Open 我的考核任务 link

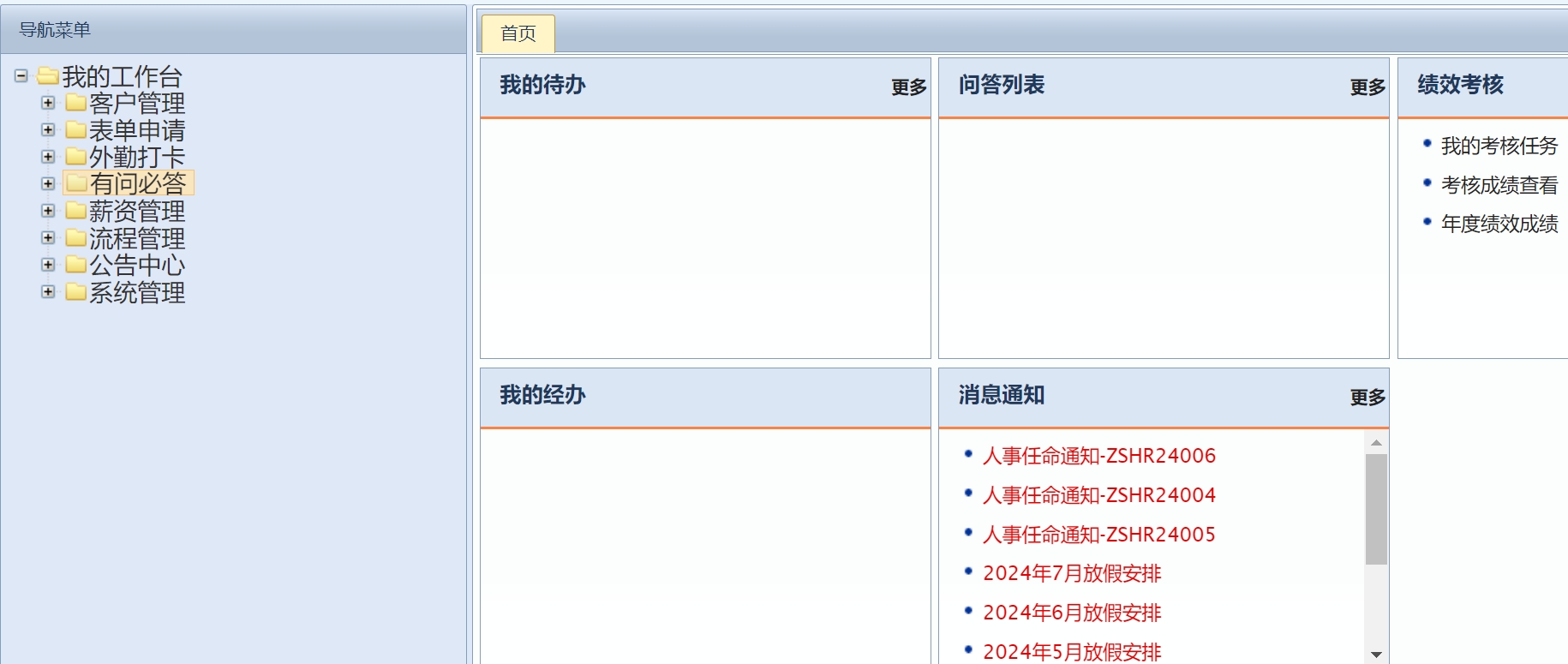pos(1499,146)
